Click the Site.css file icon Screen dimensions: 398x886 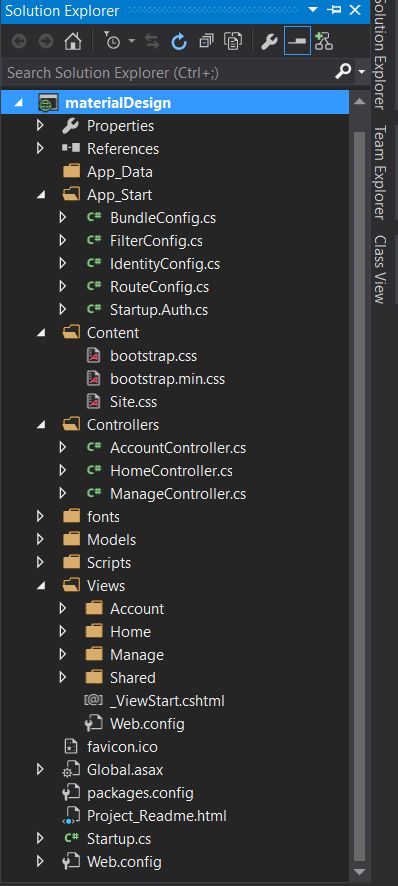click(x=94, y=402)
